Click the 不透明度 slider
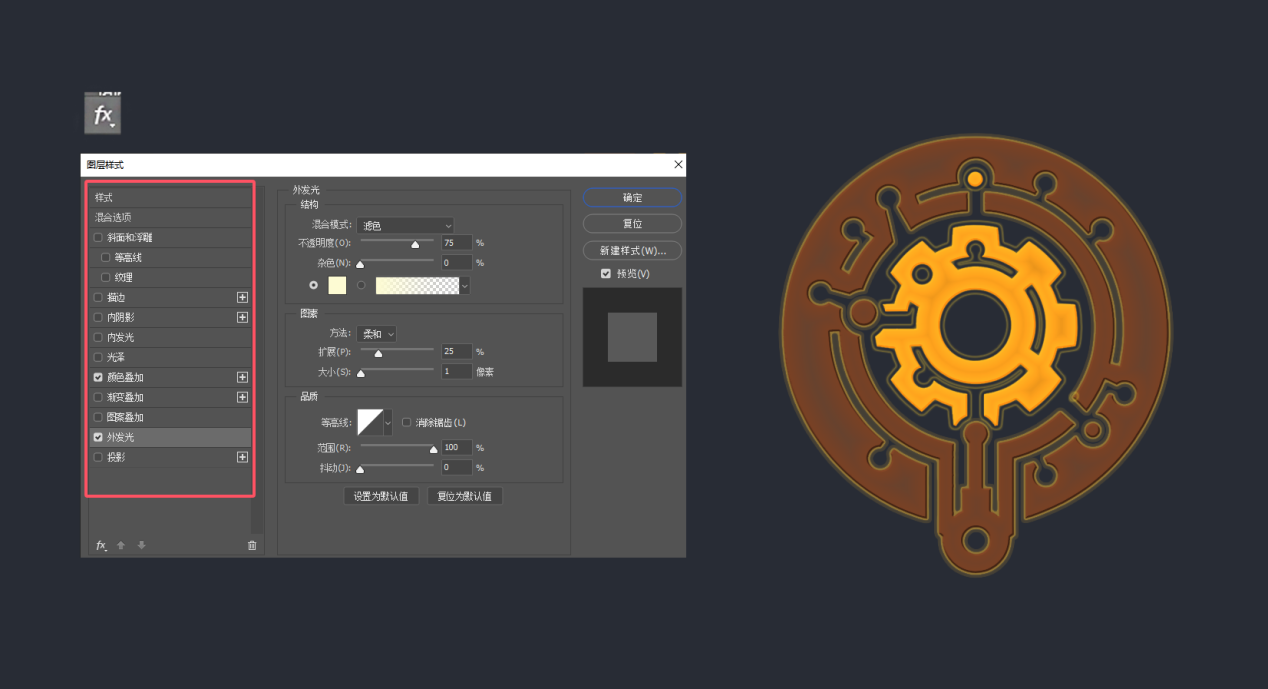The height and width of the screenshot is (689, 1268). coord(397,242)
